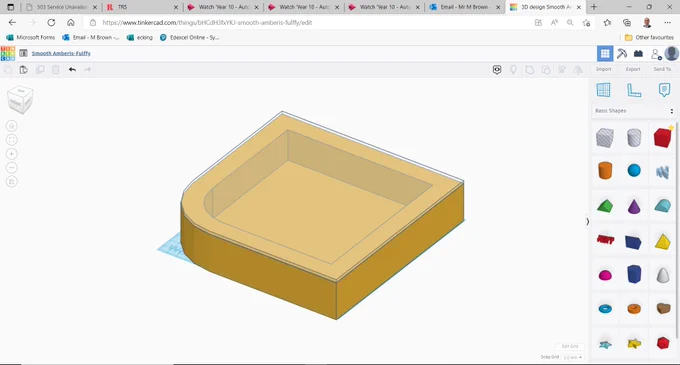Open the Edexcel Online bookmark
This screenshot has height=365, width=680.
[x=190, y=38]
